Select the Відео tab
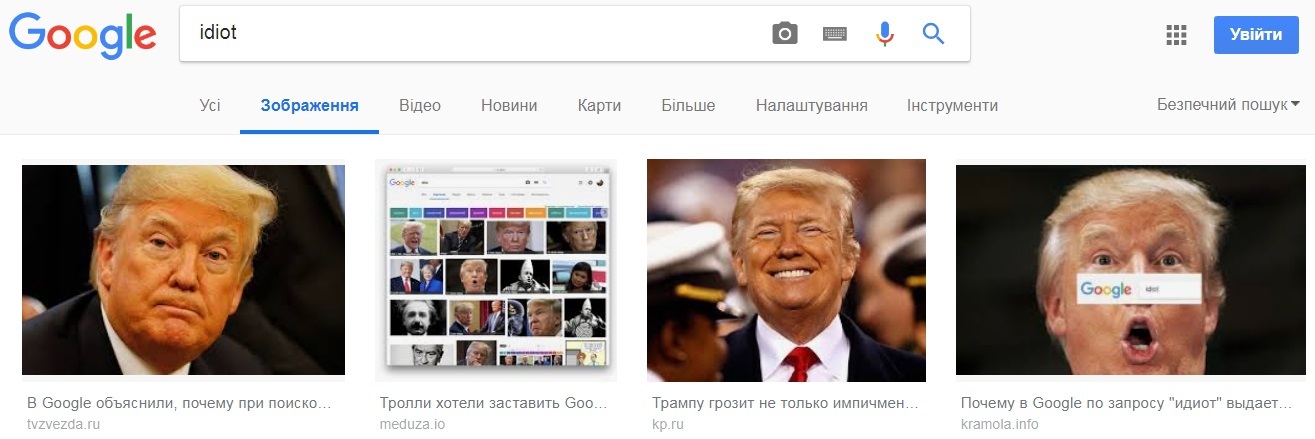 [420, 105]
